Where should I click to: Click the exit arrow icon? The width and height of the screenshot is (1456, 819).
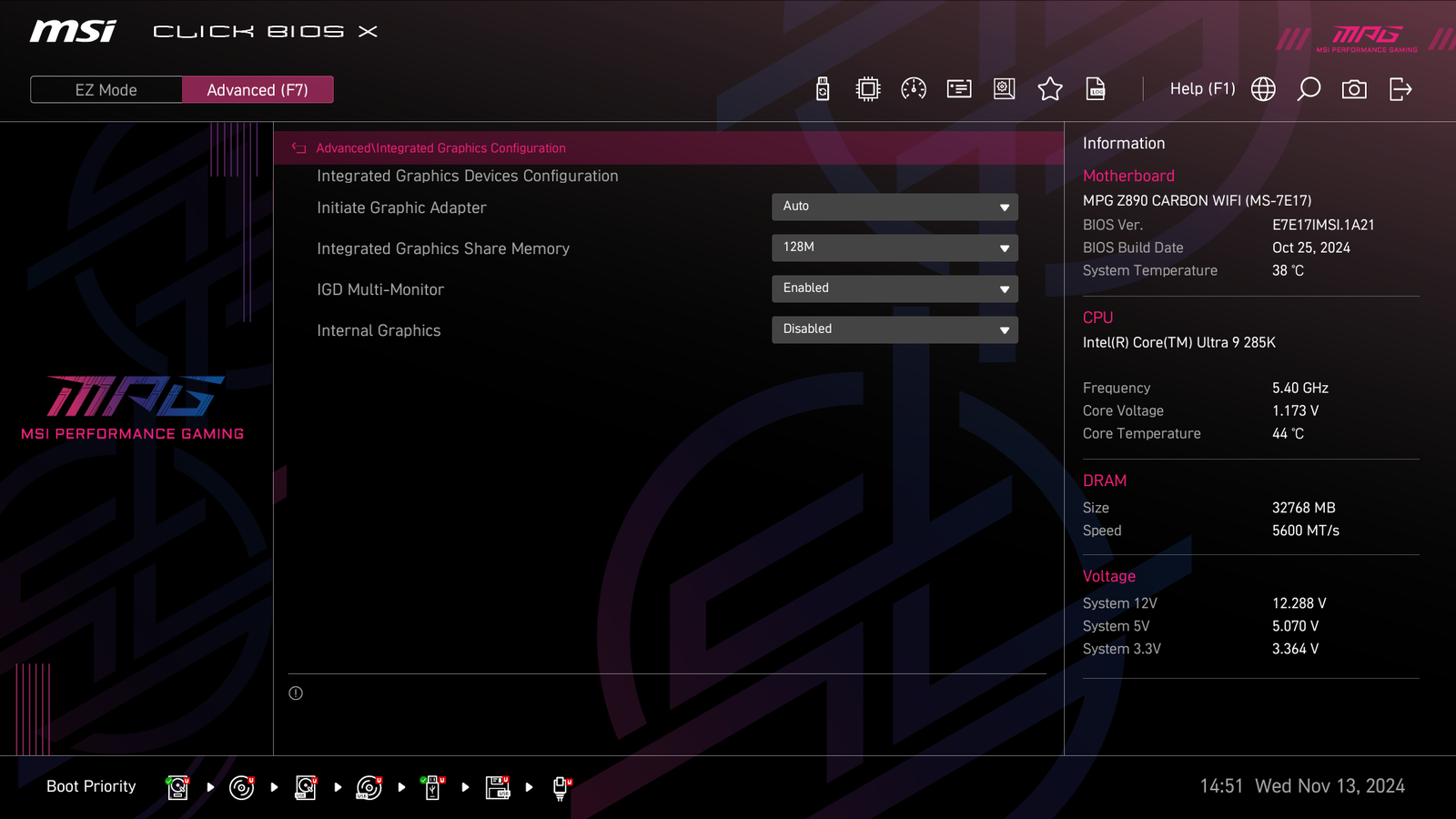[x=1400, y=89]
